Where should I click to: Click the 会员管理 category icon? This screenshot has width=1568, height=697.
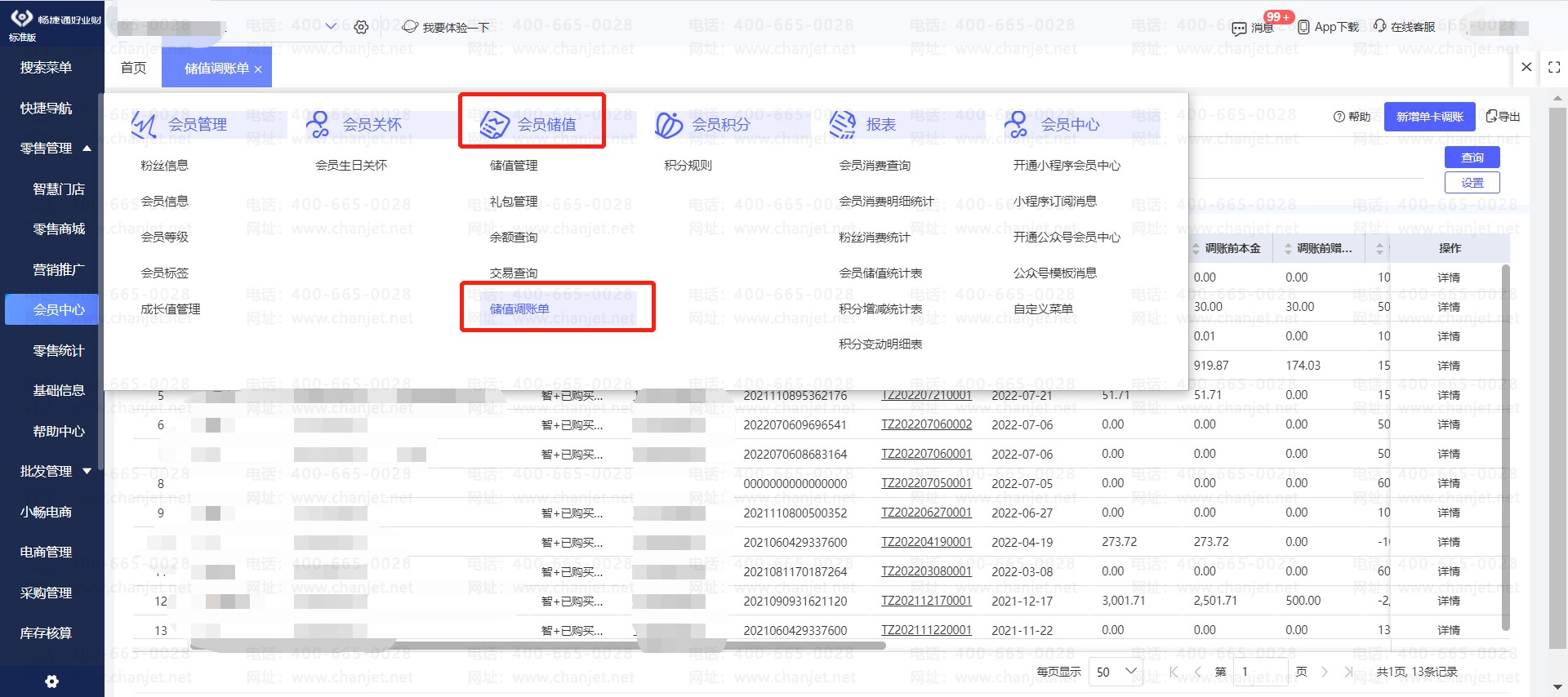tap(144, 124)
